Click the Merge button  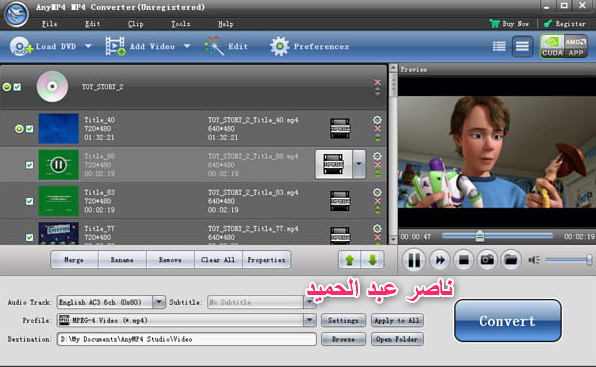[74, 260]
